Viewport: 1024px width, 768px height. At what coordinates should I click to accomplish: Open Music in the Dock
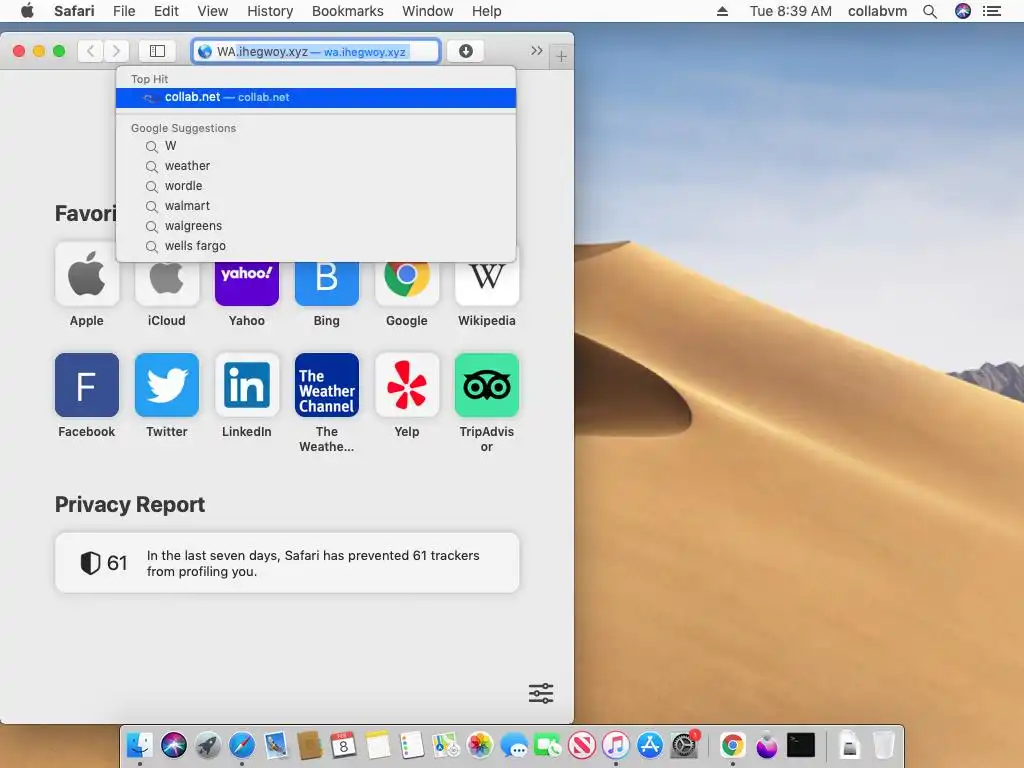click(616, 744)
